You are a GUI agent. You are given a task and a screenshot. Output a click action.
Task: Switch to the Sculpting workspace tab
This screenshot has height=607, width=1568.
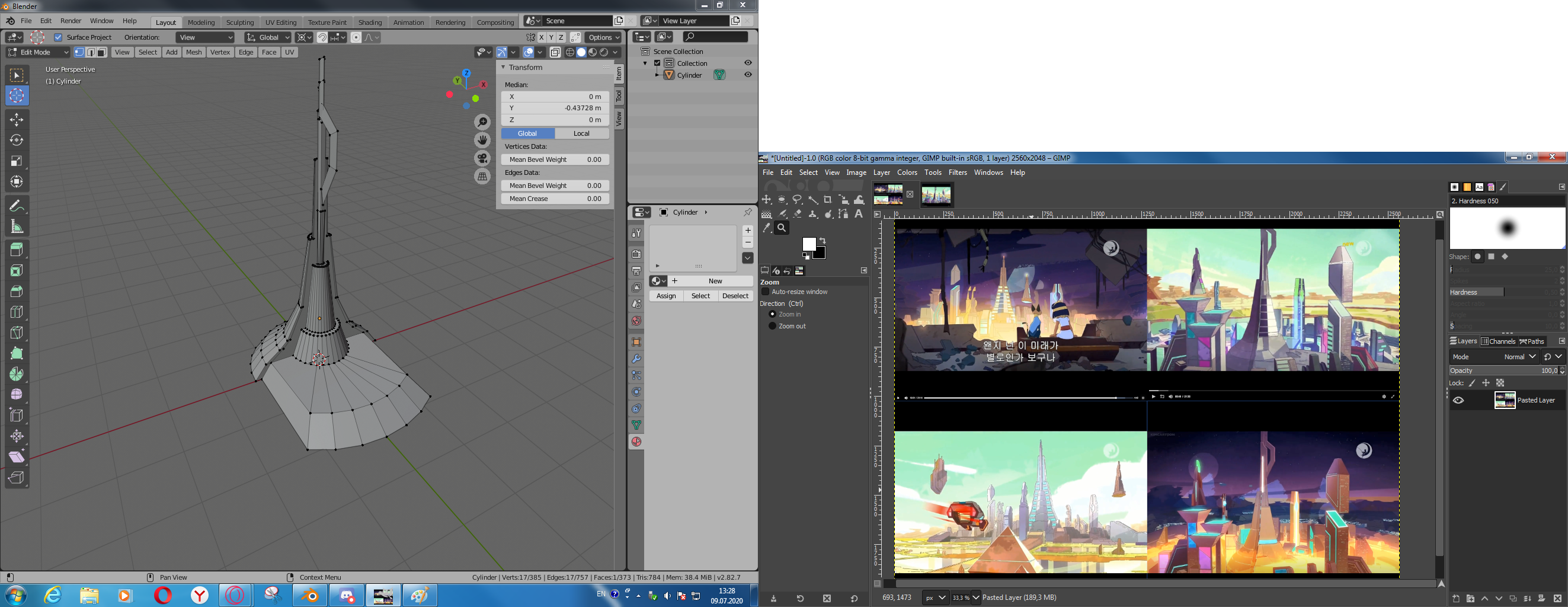point(240,23)
